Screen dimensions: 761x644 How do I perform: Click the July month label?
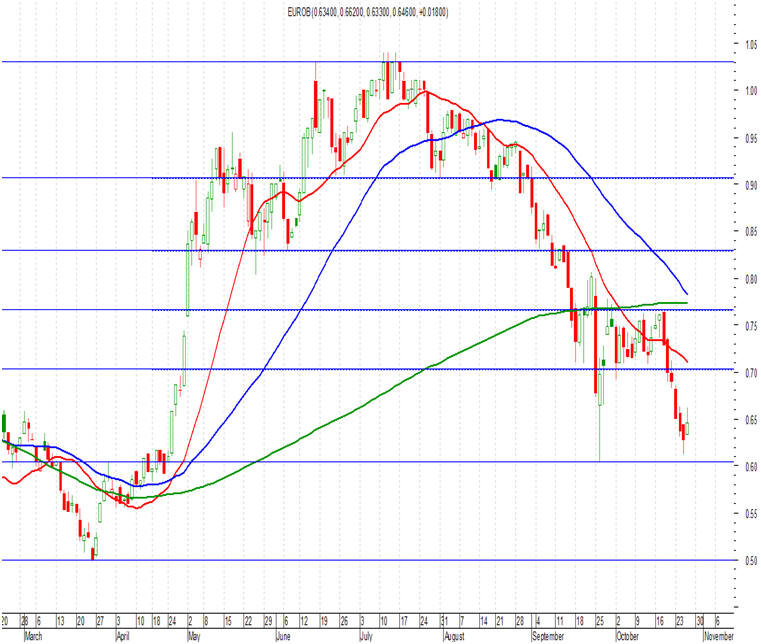(366, 636)
